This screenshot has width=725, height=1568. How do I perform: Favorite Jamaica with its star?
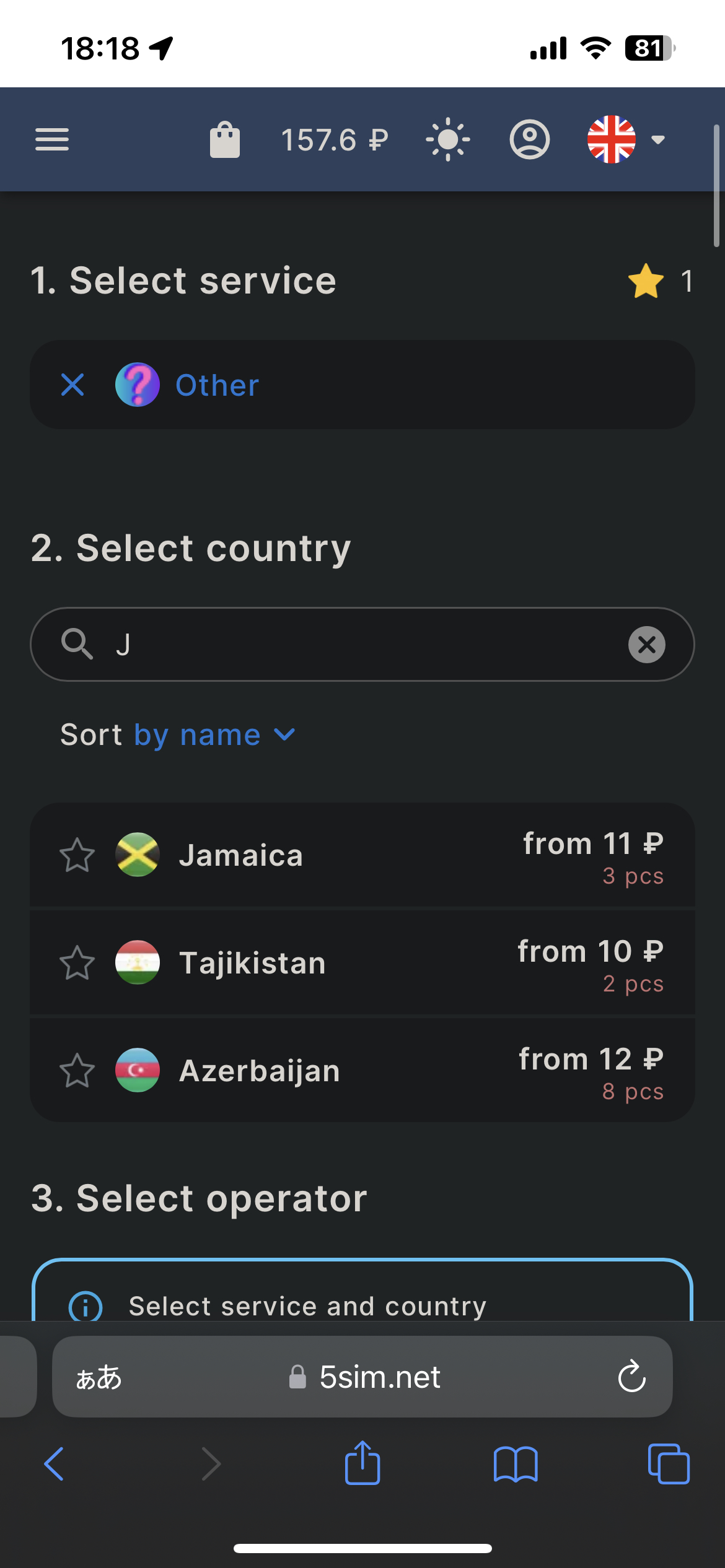click(77, 855)
